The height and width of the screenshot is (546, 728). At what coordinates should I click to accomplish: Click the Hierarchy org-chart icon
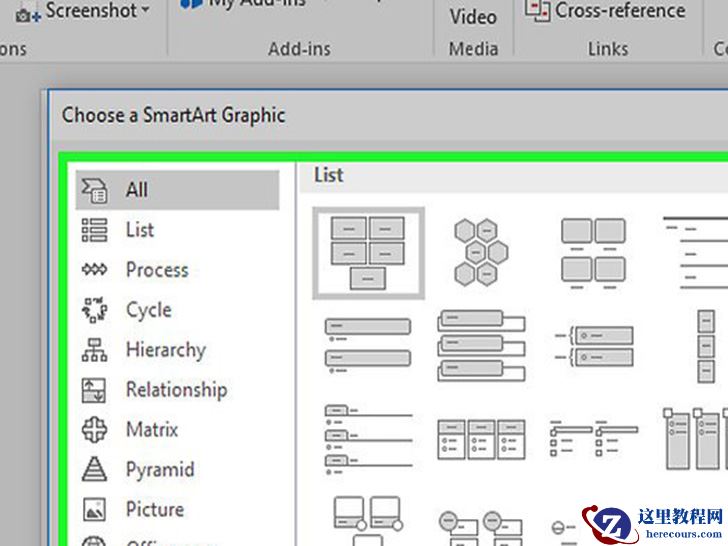point(95,350)
